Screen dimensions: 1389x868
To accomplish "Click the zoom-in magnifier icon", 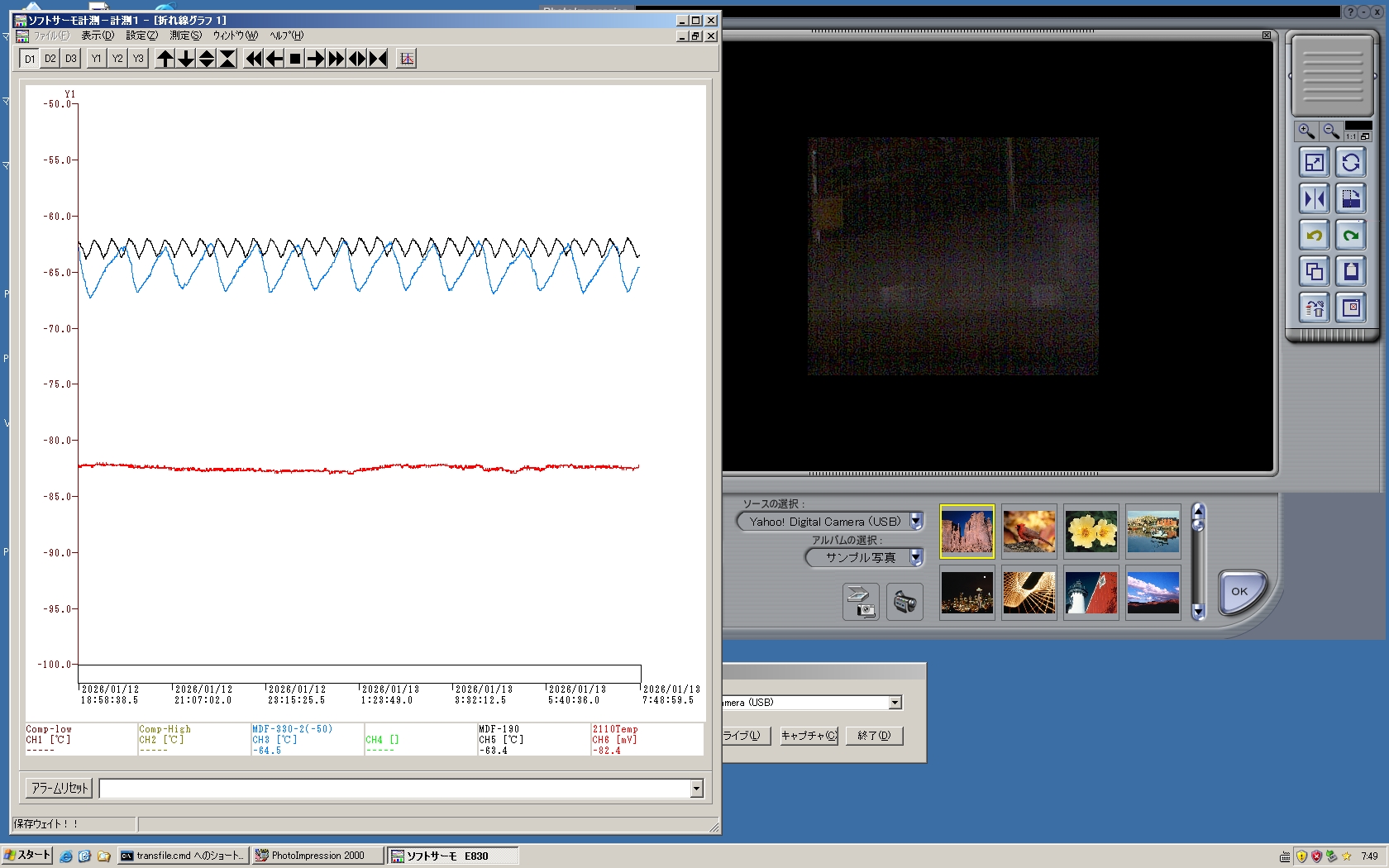I will pos(1306,131).
